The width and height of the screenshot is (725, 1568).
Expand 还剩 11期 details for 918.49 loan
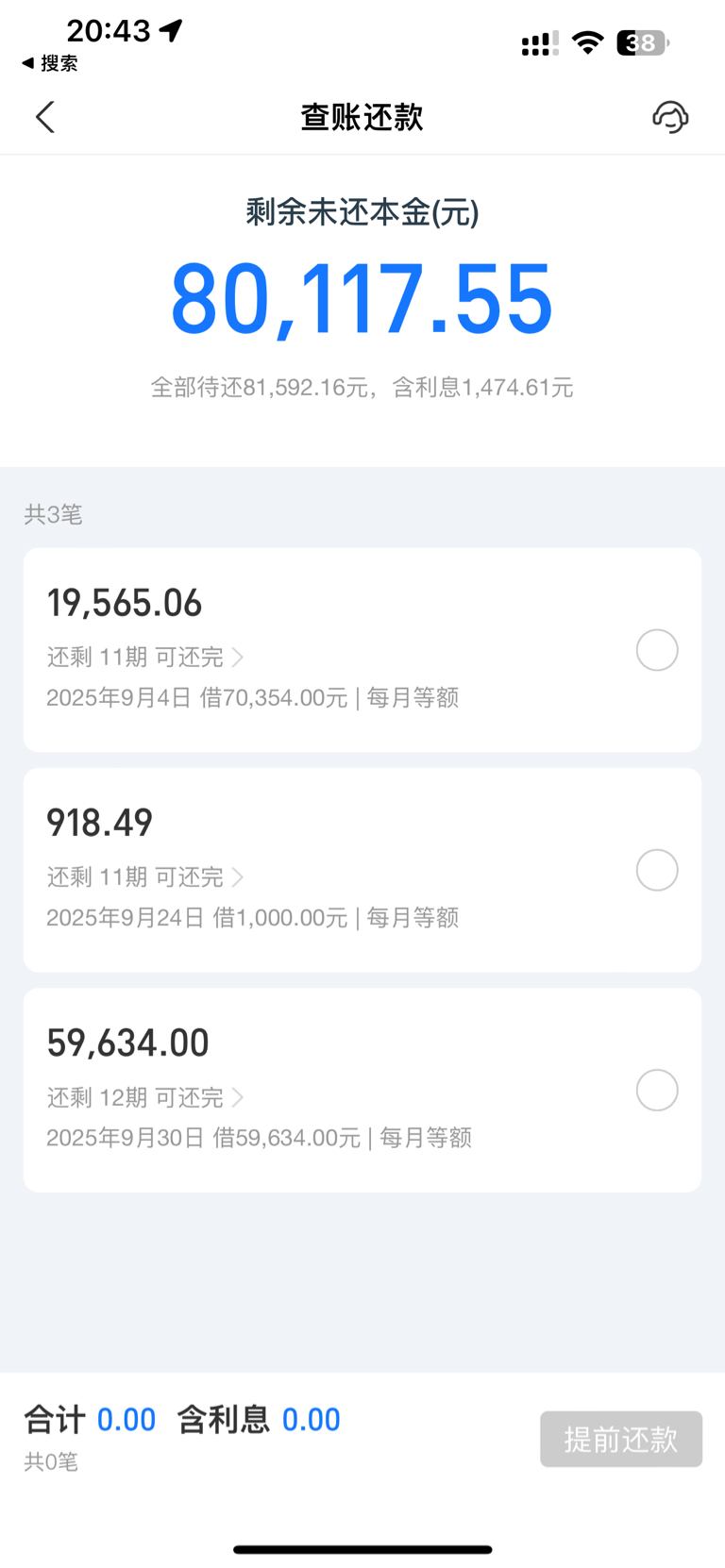[145, 876]
